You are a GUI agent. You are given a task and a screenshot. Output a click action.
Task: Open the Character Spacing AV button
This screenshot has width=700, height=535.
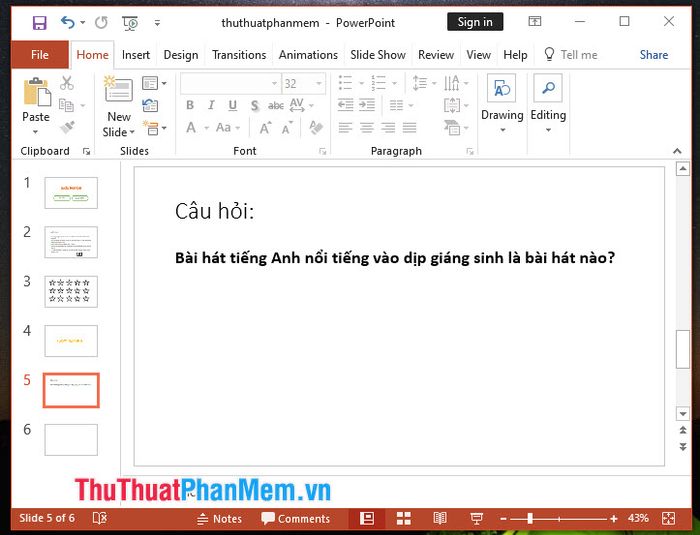301,105
